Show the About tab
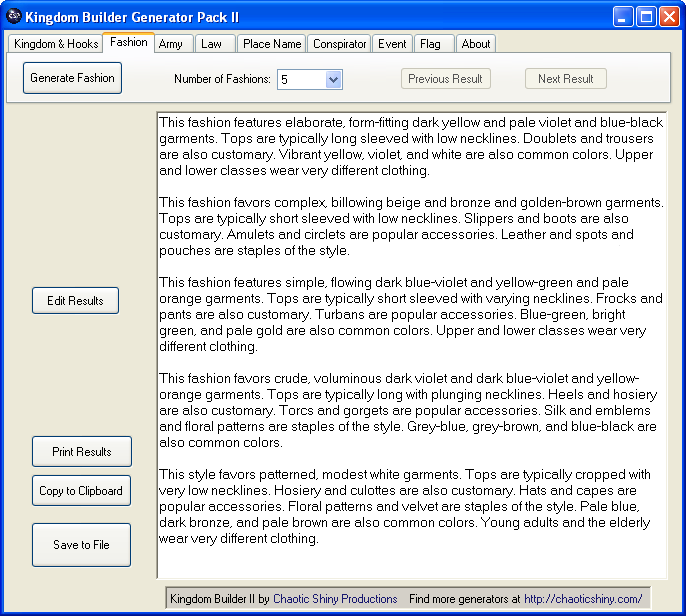686x616 pixels. [476, 44]
